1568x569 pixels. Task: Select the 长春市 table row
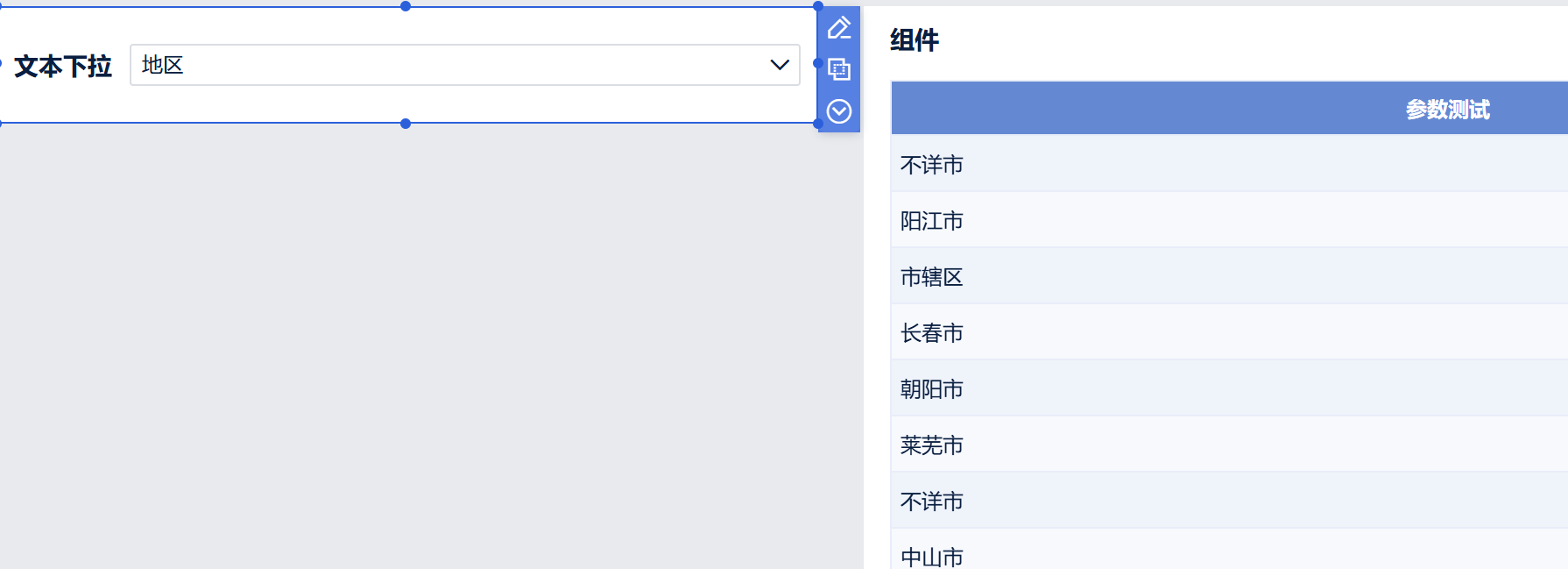(1230, 332)
